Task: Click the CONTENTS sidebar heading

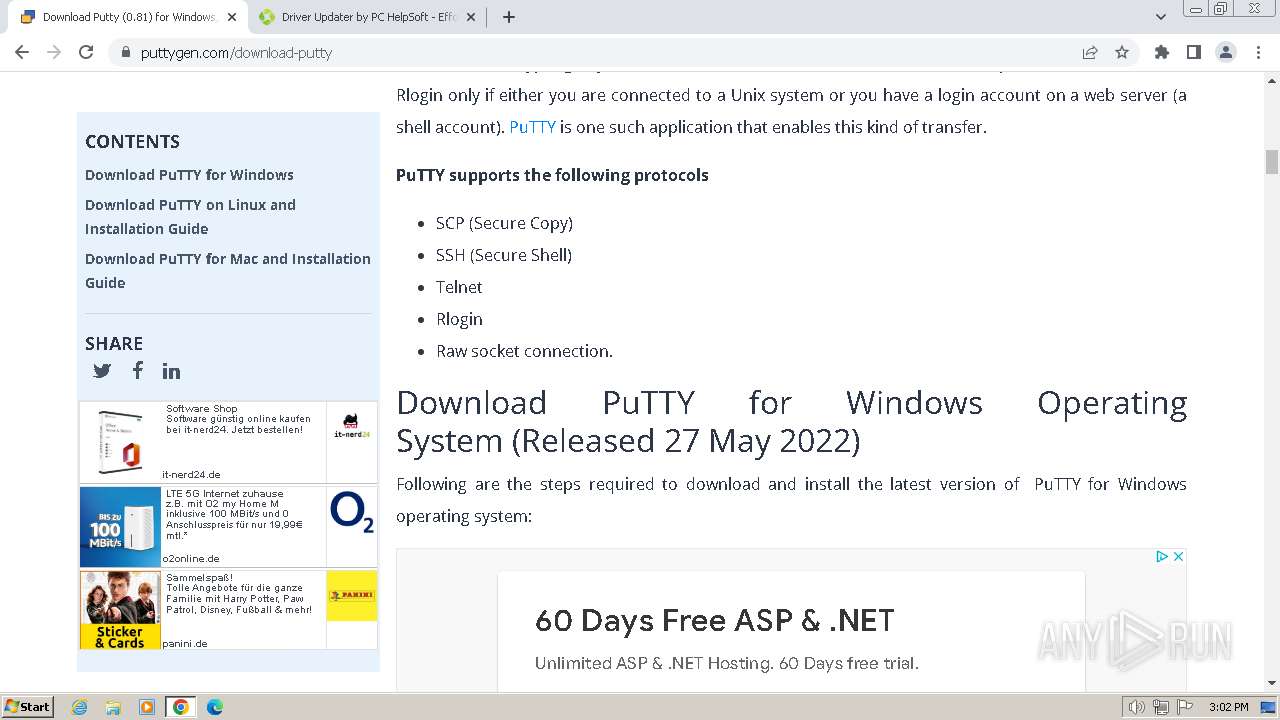Action: (x=132, y=141)
